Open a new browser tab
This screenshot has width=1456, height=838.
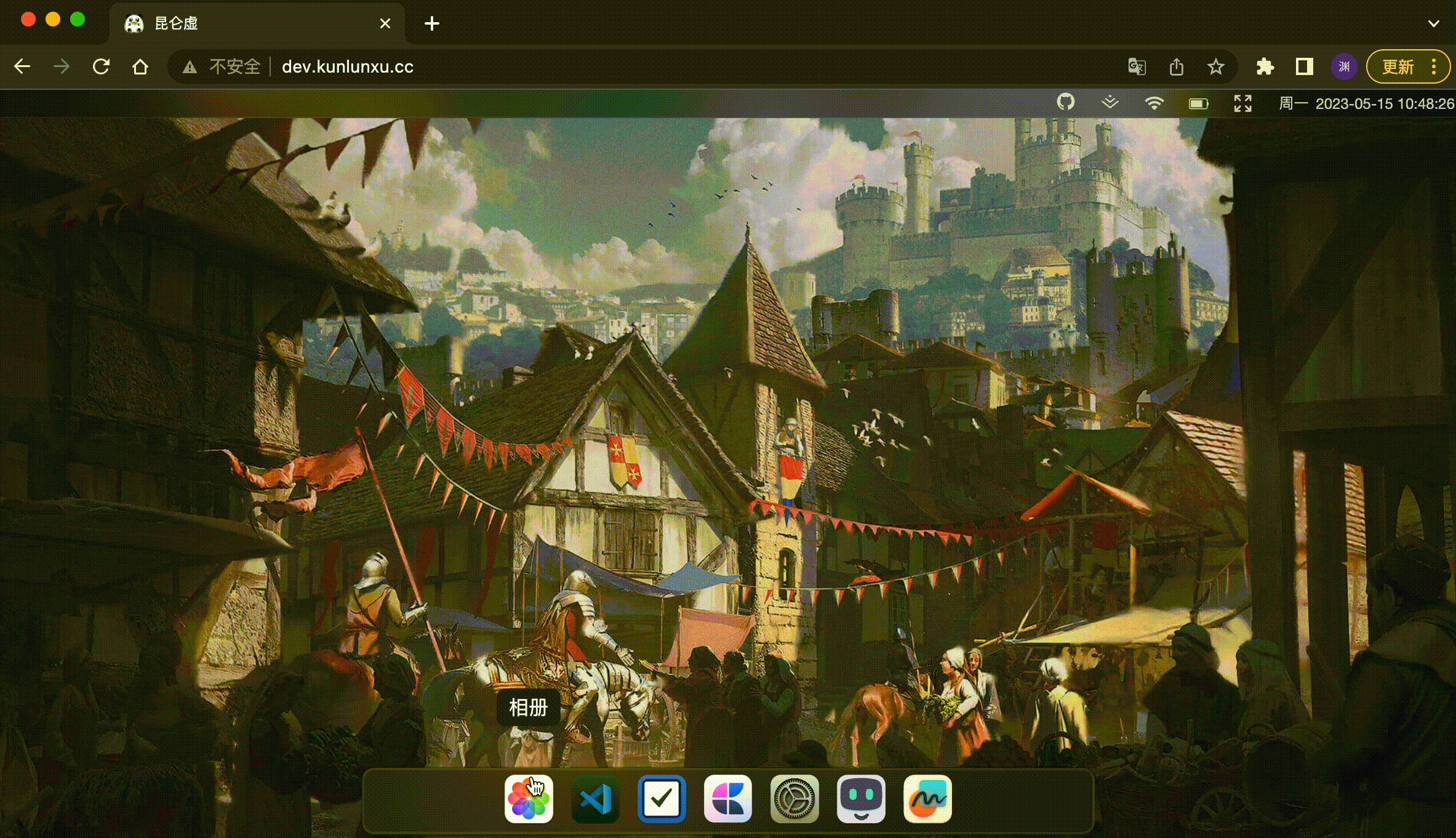pyautogui.click(x=432, y=23)
